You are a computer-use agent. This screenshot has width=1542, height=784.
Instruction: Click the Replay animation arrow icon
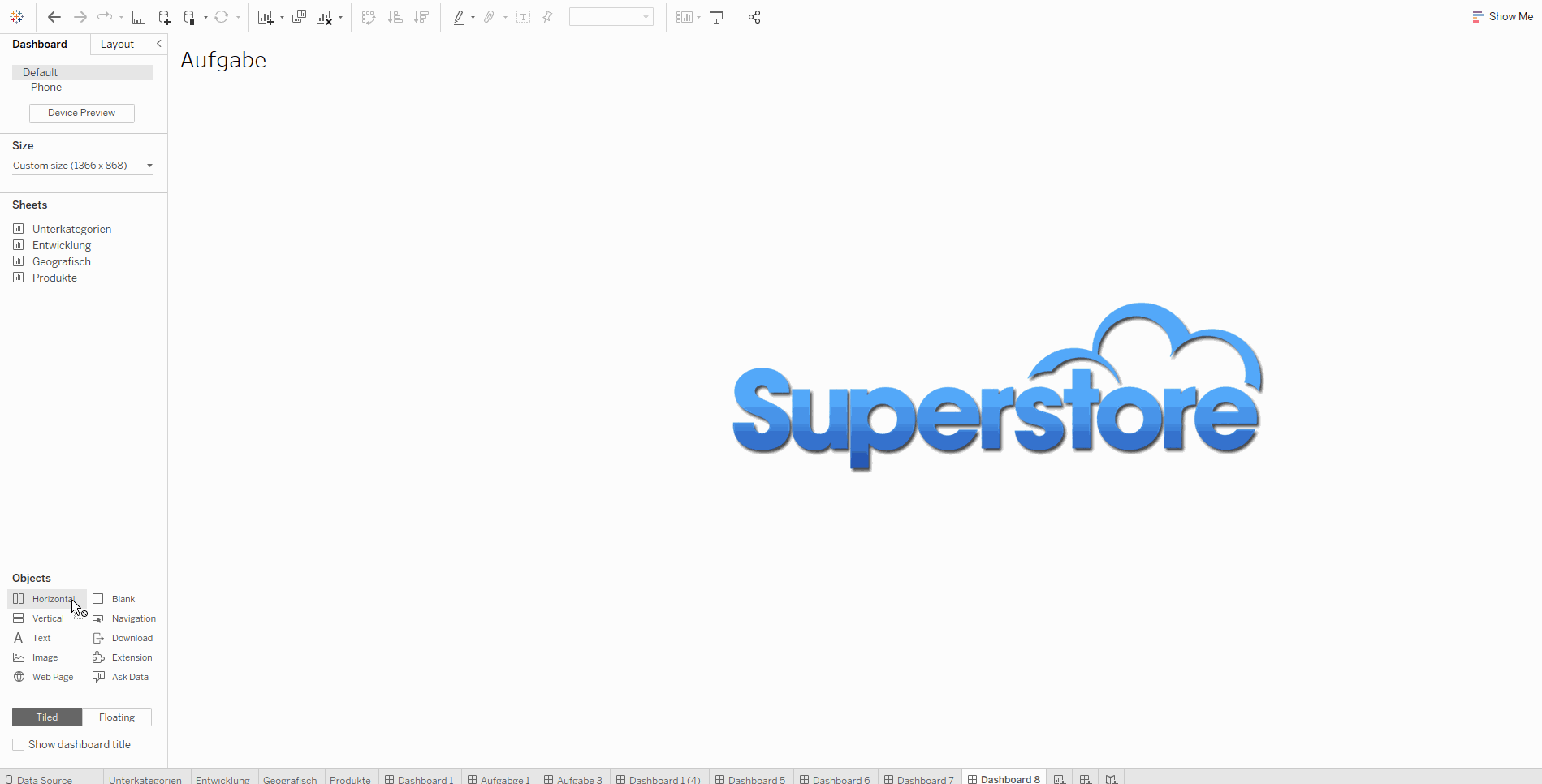click(105, 17)
